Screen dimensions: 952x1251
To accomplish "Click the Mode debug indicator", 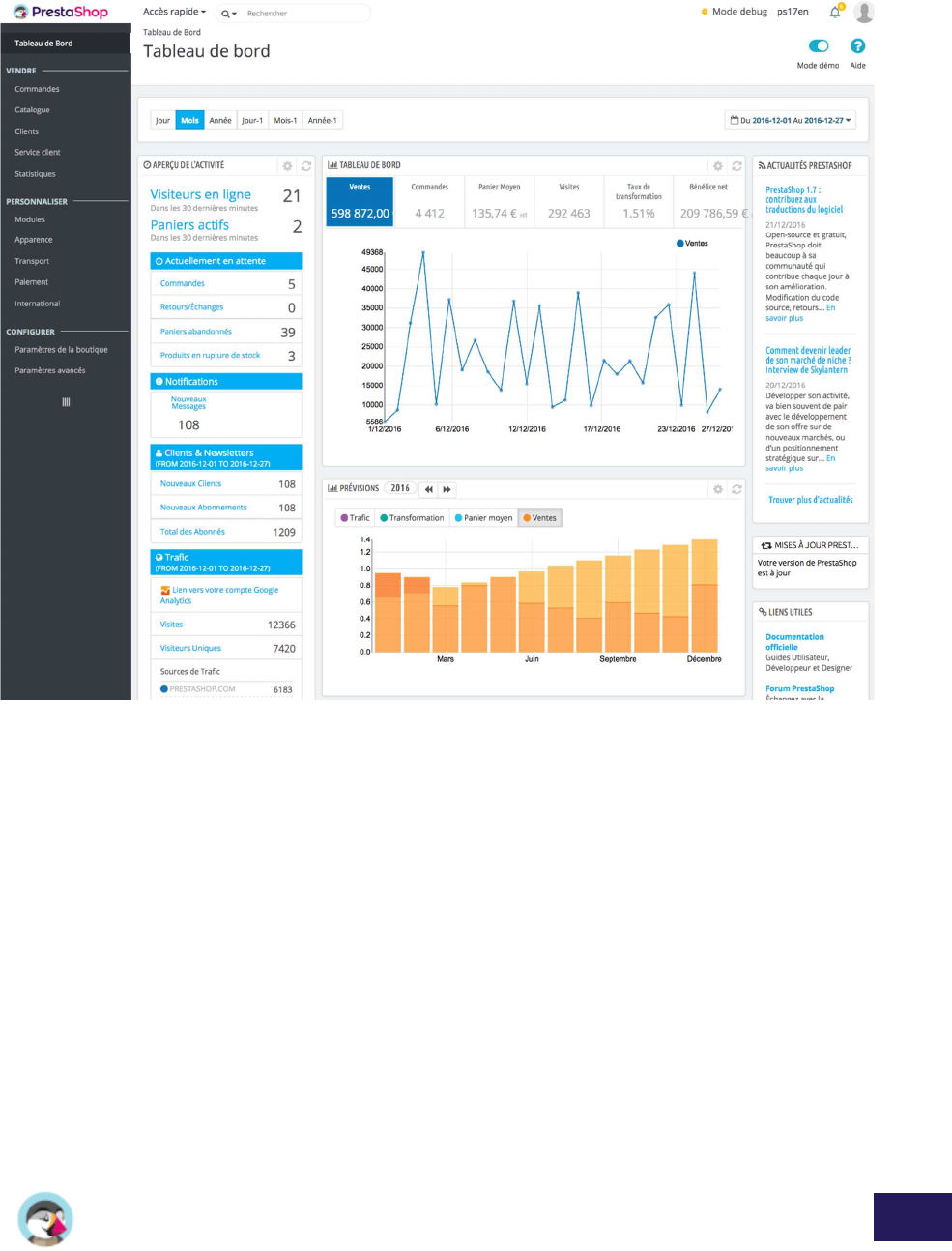I will pos(734,12).
